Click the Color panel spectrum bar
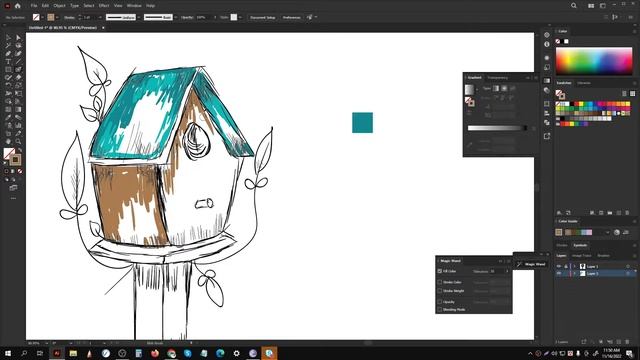Image resolution: width=640 pixels, height=360 pixels. 594,61
